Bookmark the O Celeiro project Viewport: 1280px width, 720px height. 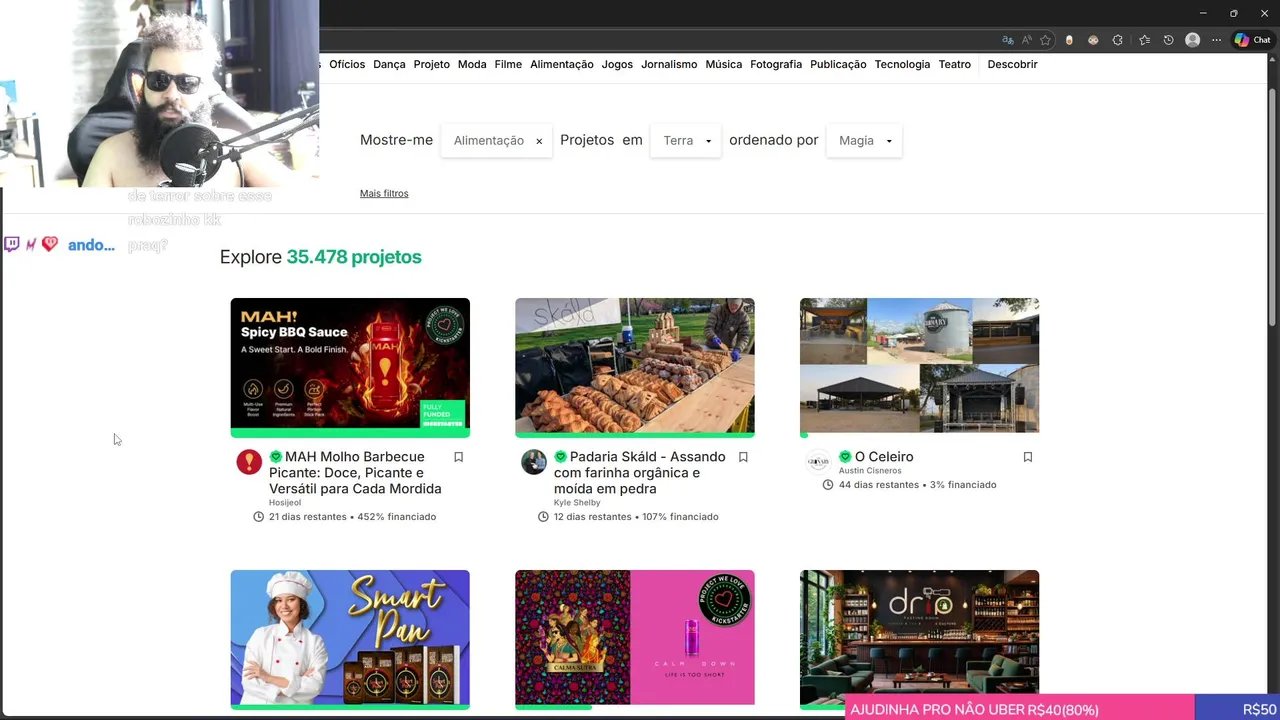pos(1028,457)
